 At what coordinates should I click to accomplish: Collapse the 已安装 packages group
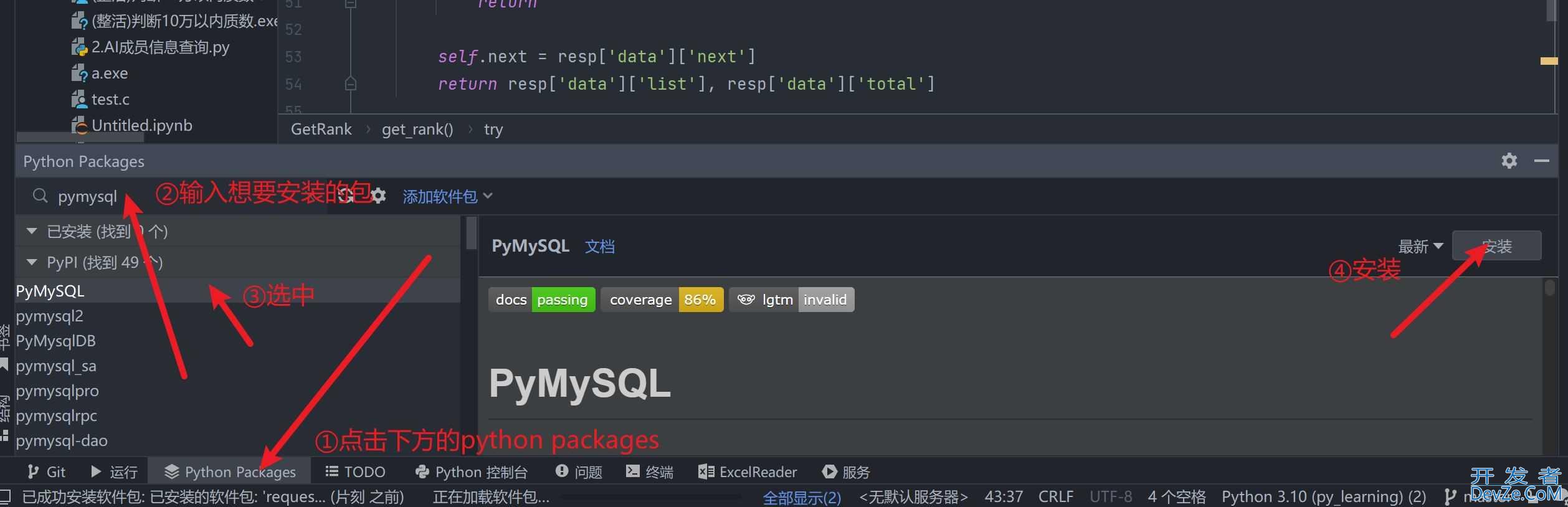pos(31,231)
